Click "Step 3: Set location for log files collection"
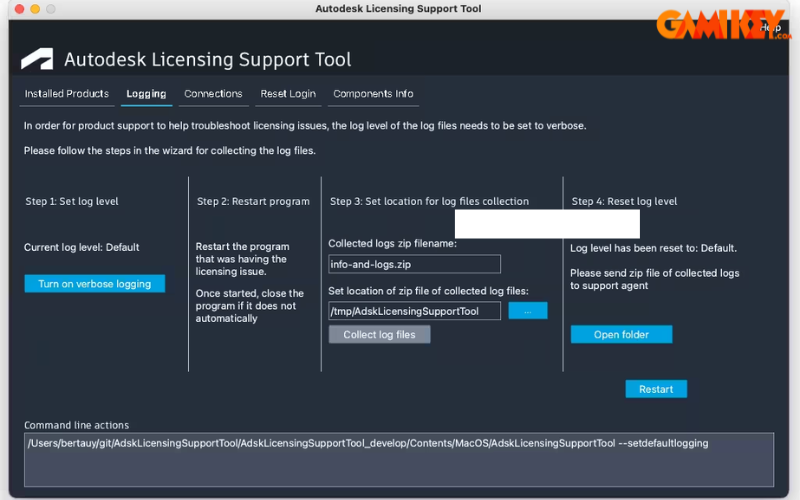 coord(430,202)
